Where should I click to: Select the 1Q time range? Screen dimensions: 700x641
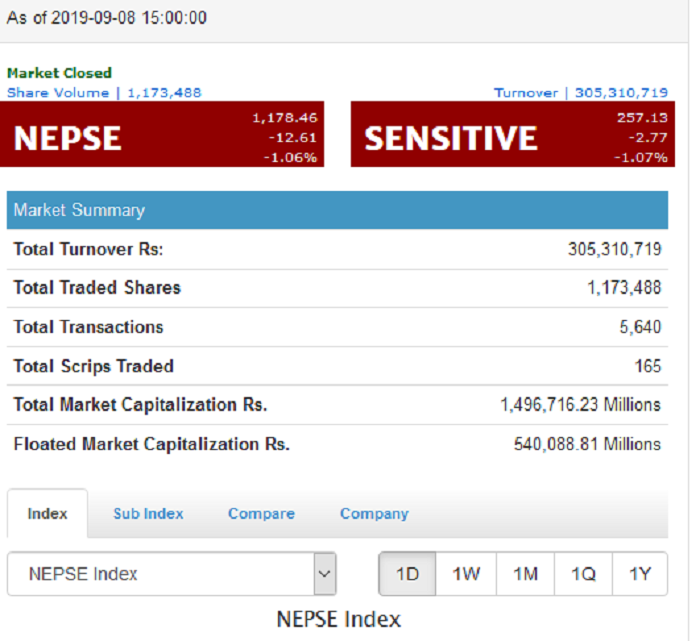click(583, 574)
